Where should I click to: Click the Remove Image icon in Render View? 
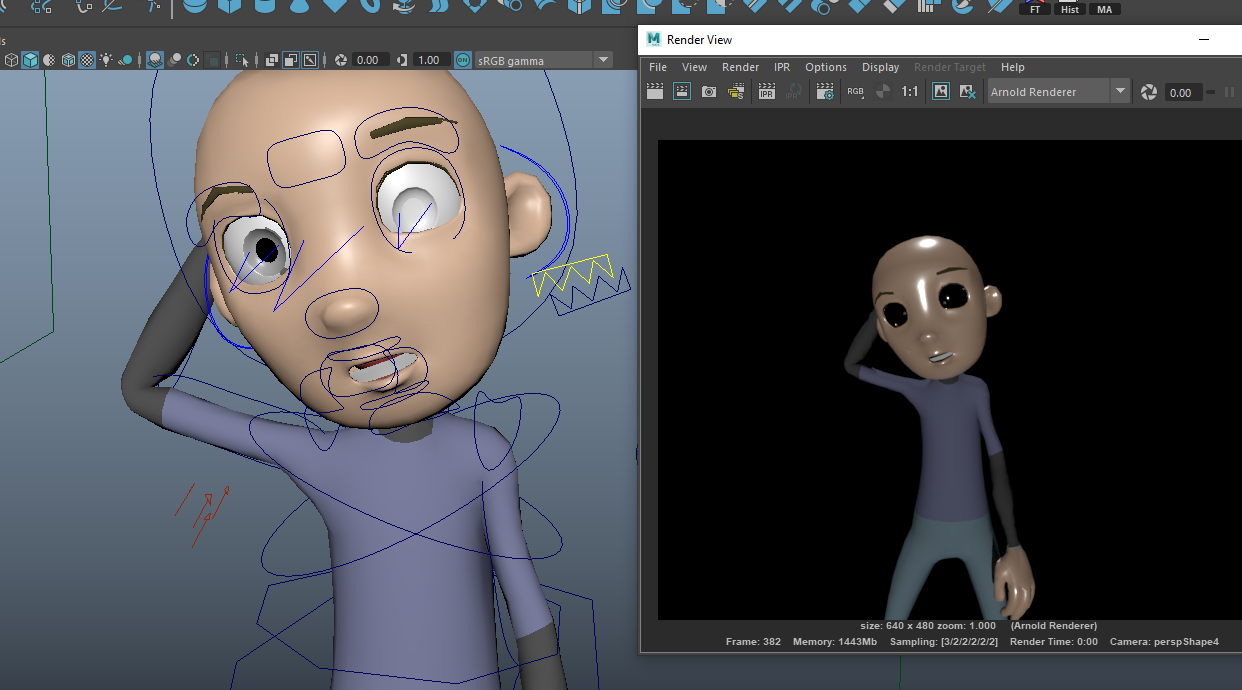point(967,92)
